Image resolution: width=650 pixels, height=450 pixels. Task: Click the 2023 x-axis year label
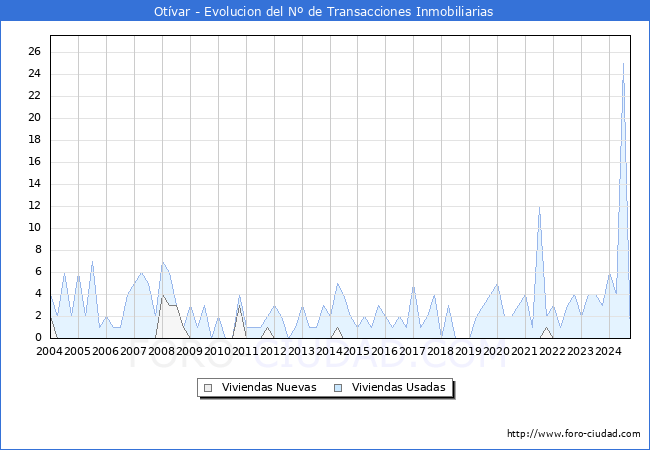(x=580, y=351)
